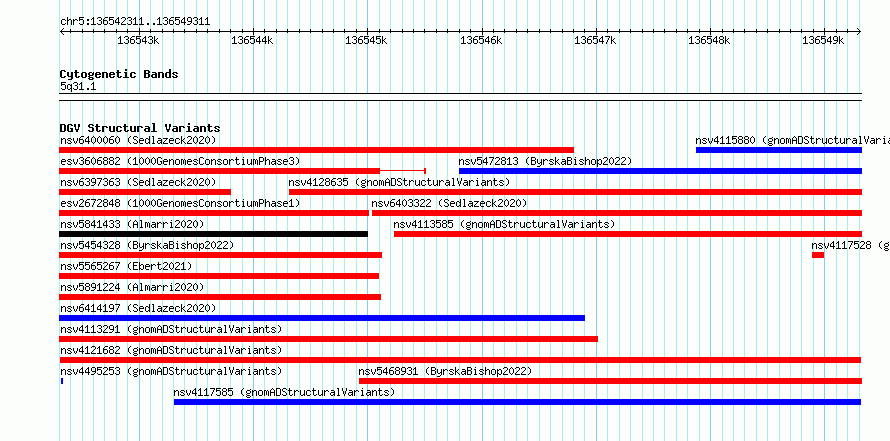Open nsv5454328 (ByrskaBishop2022) label
The image size is (890, 441).
pyautogui.click(x=146, y=245)
